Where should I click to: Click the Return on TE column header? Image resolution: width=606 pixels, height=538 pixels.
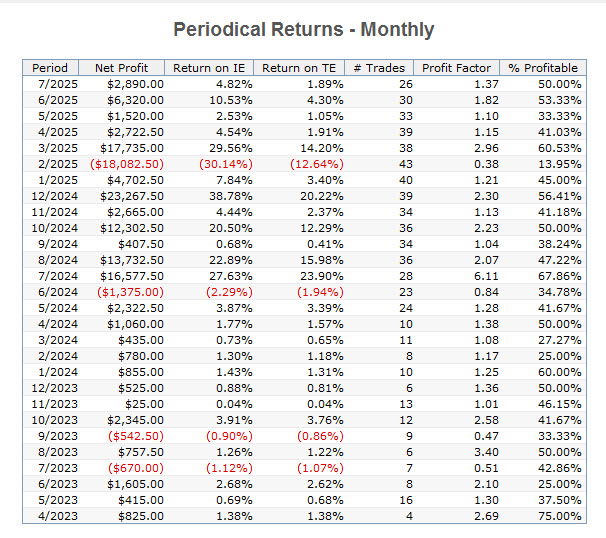(299, 68)
